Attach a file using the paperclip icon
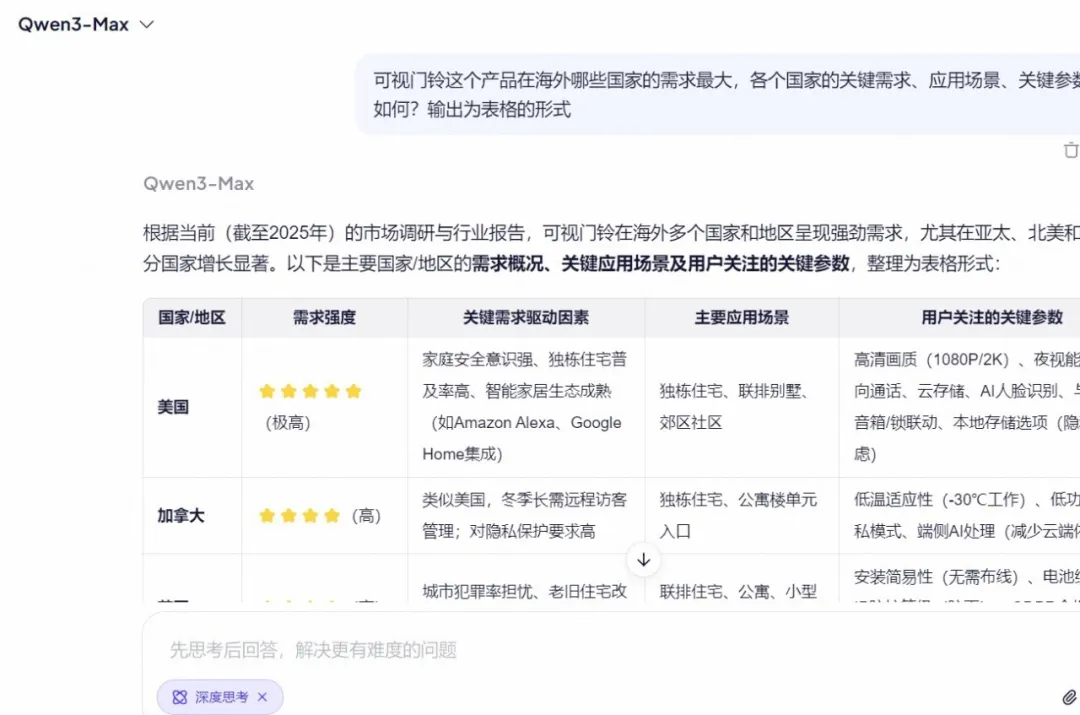1080x715 pixels. (x=1068, y=696)
